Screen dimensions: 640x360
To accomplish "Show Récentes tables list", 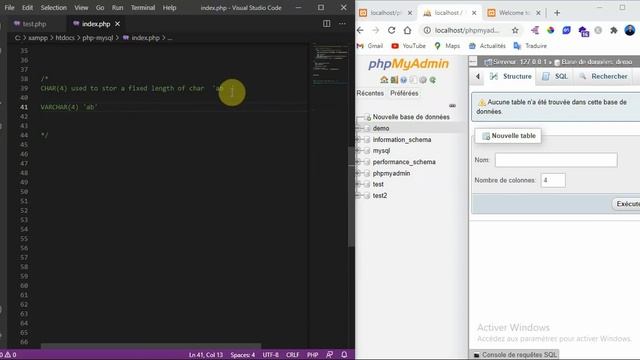I will click(x=370, y=93).
